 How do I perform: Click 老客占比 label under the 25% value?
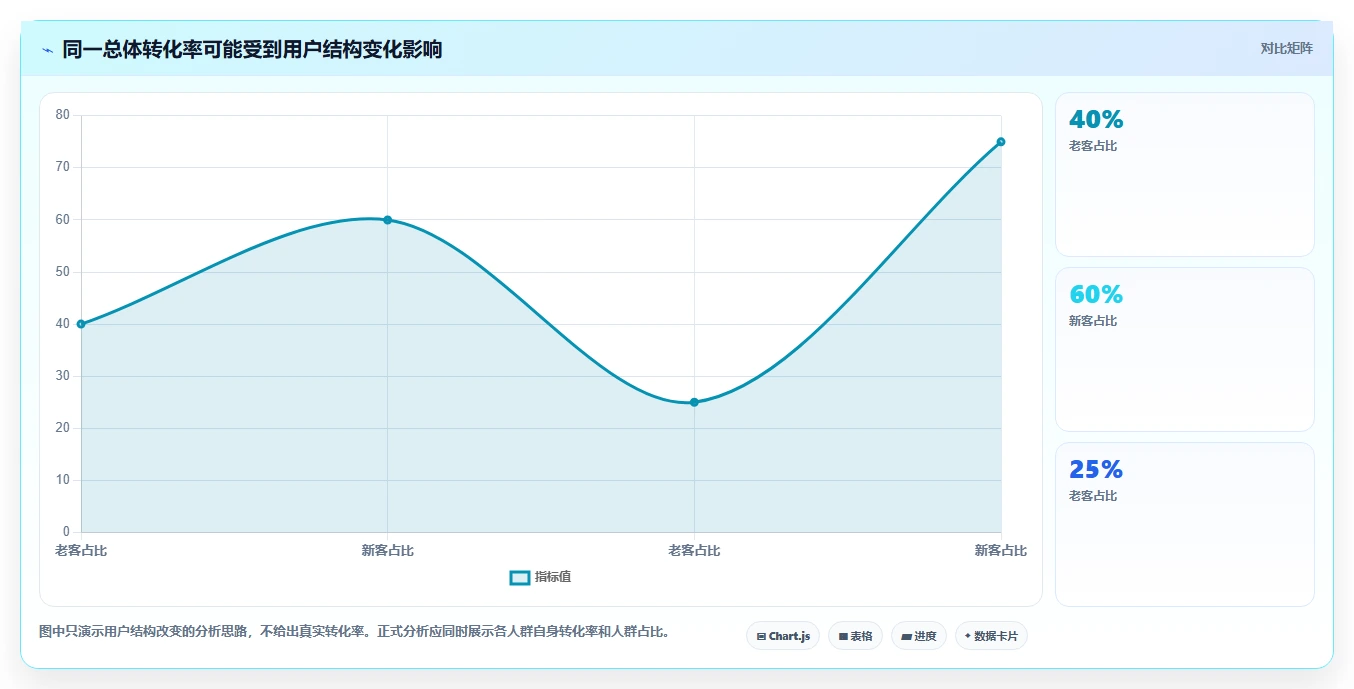coord(1093,496)
